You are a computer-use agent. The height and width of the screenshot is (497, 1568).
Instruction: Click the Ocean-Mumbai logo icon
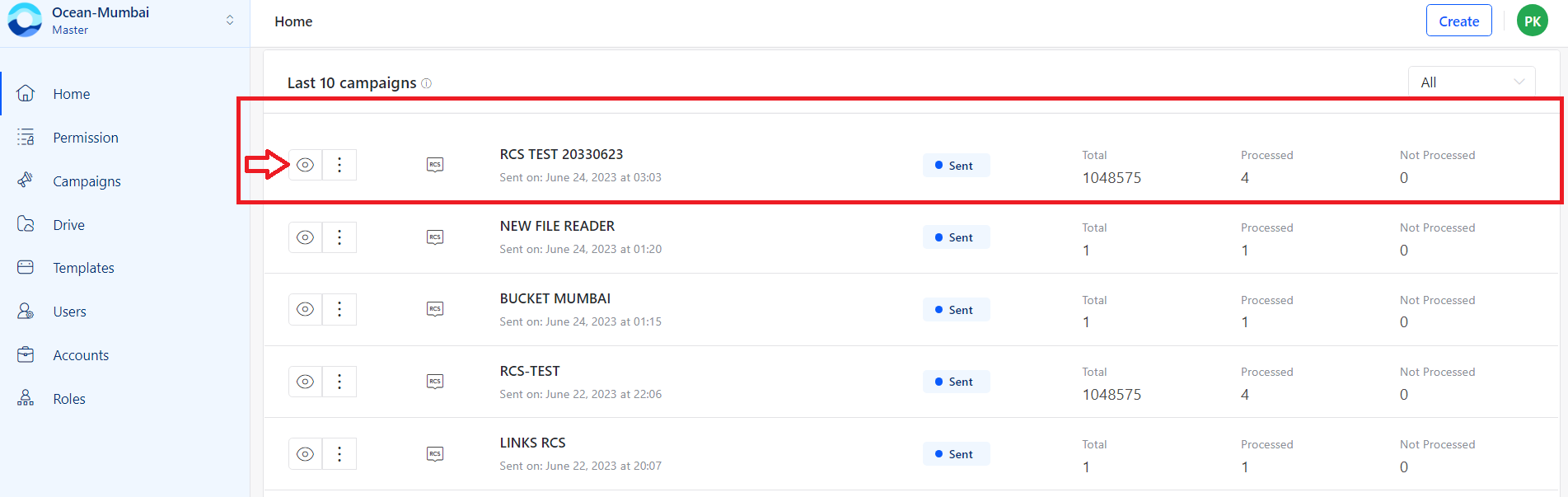(x=25, y=20)
